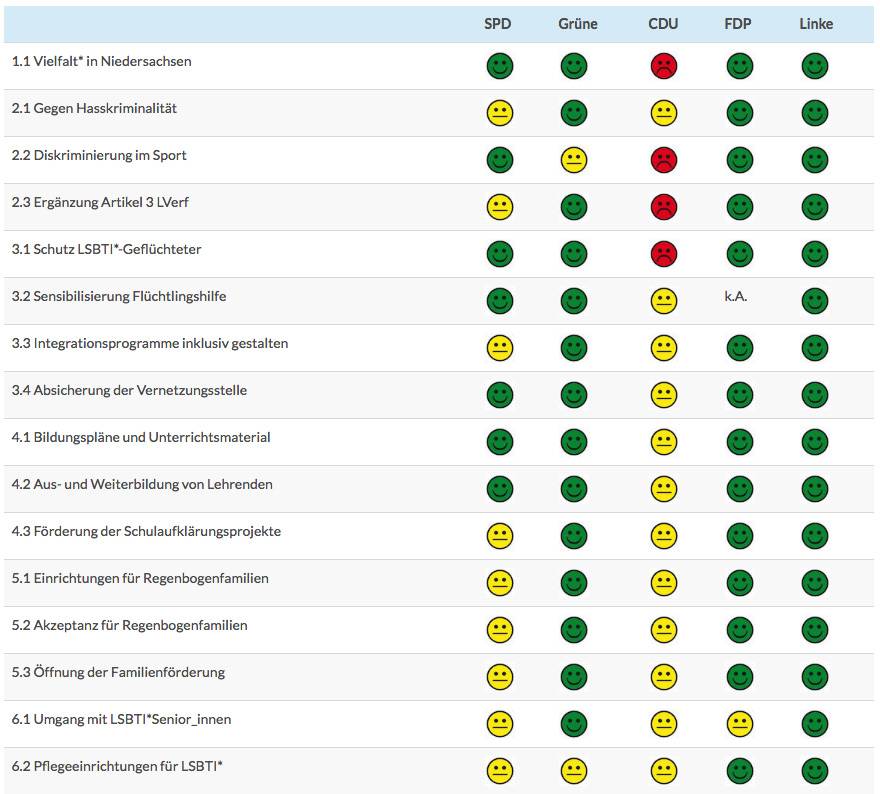Select row label 4.2 Aus- und Weiterbildung von Lehrenden
The image size is (880, 794).
click(x=142, y=484)
